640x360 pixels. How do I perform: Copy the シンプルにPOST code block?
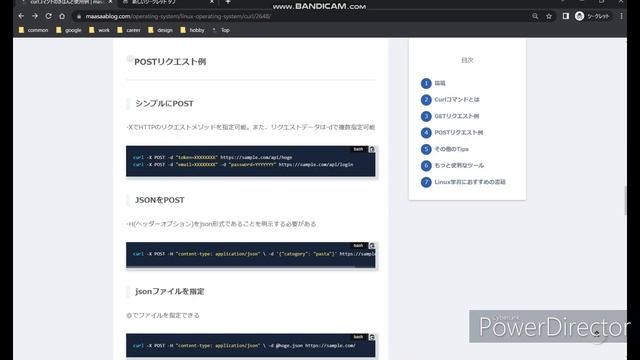(x=371, y=149)
